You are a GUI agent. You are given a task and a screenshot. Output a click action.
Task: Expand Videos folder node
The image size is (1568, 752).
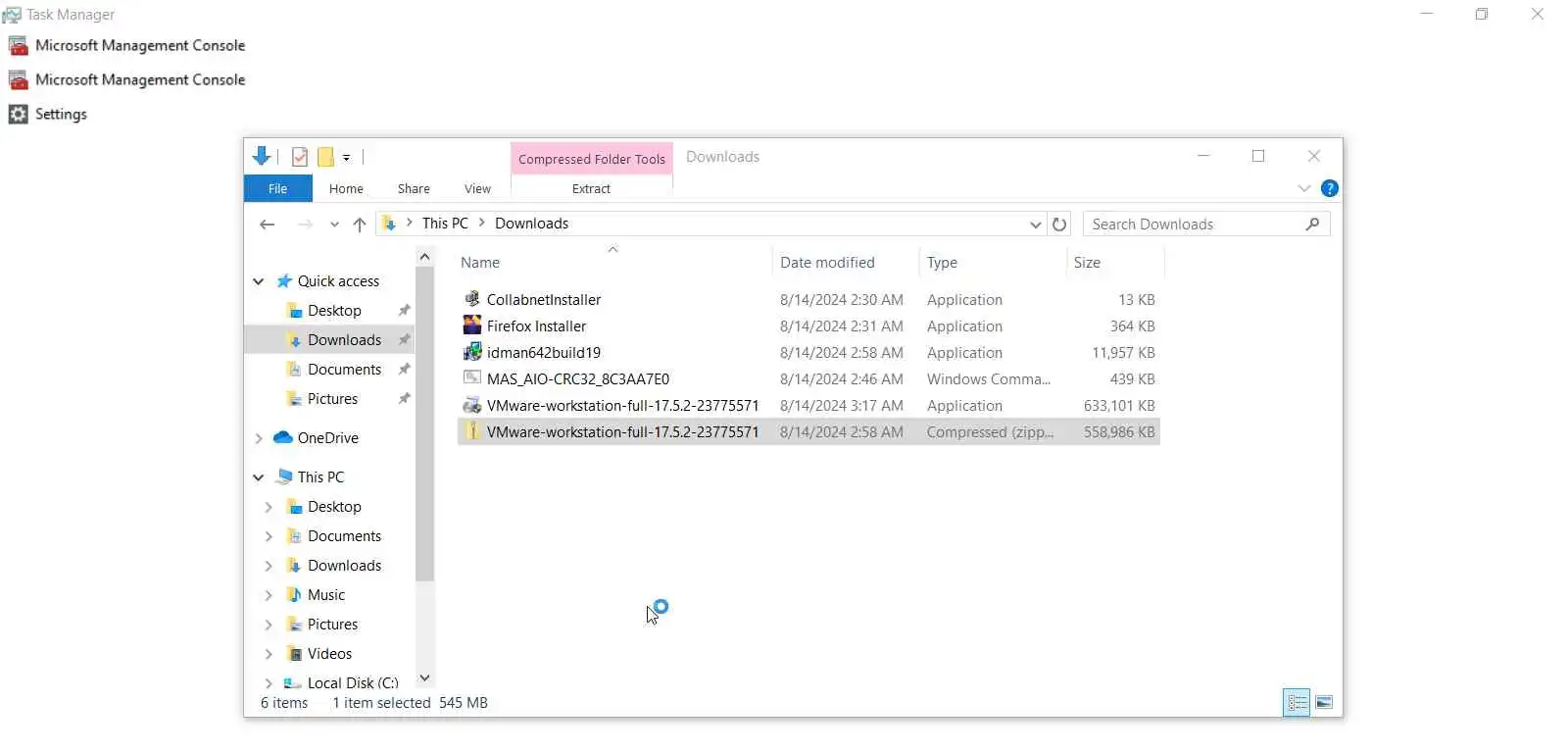click(x=269, y=654)
